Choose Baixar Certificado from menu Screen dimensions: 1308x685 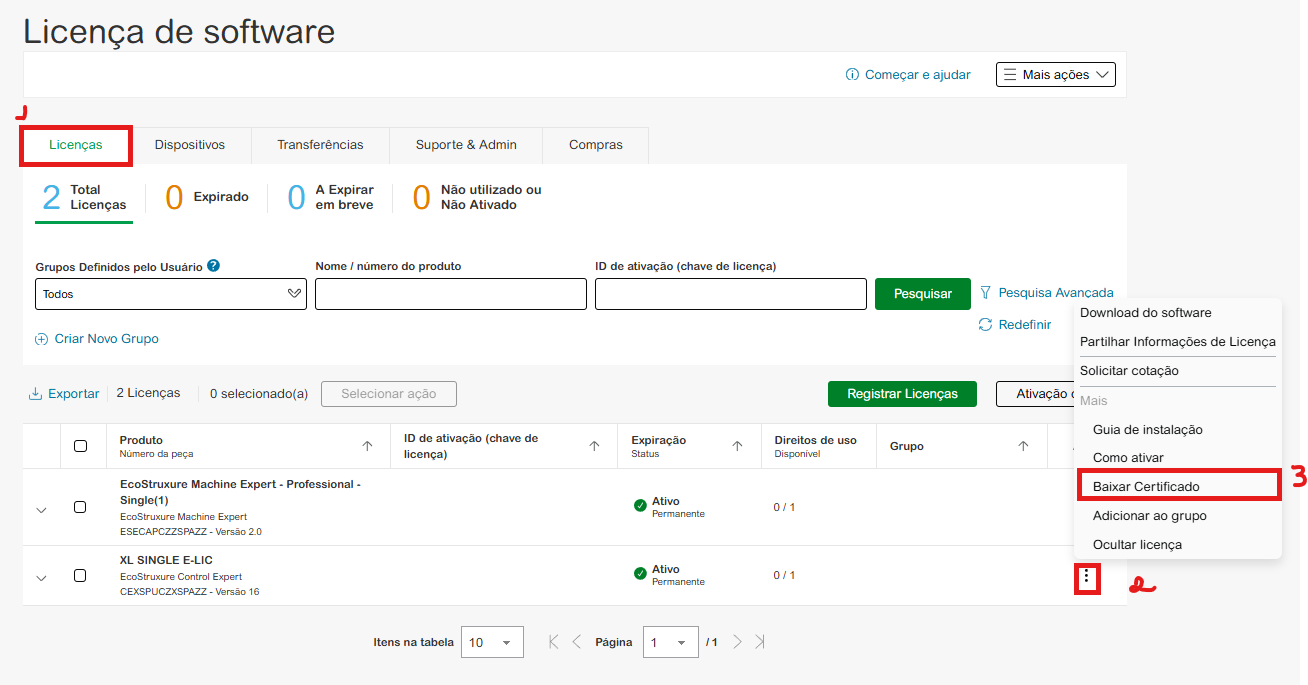(x=1146, y=487)
